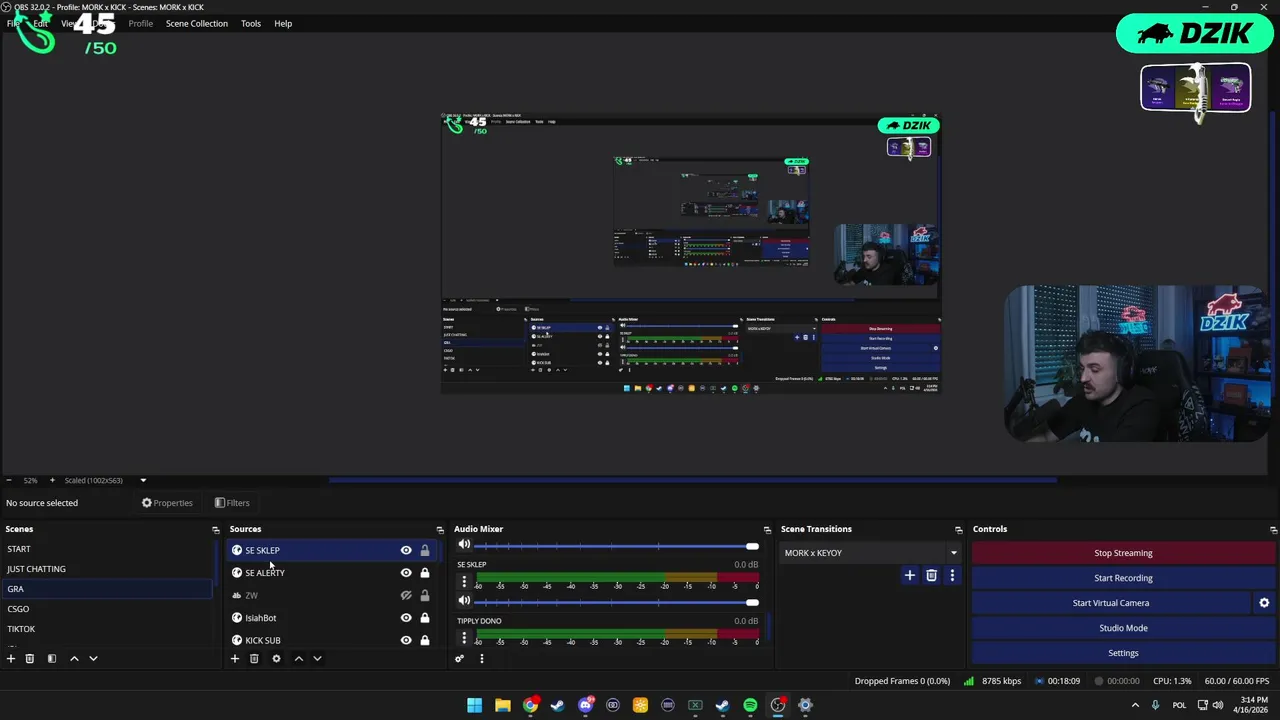Open source Filters button
This screenshot has width=1280, height=720.
(x=232, y=503)
